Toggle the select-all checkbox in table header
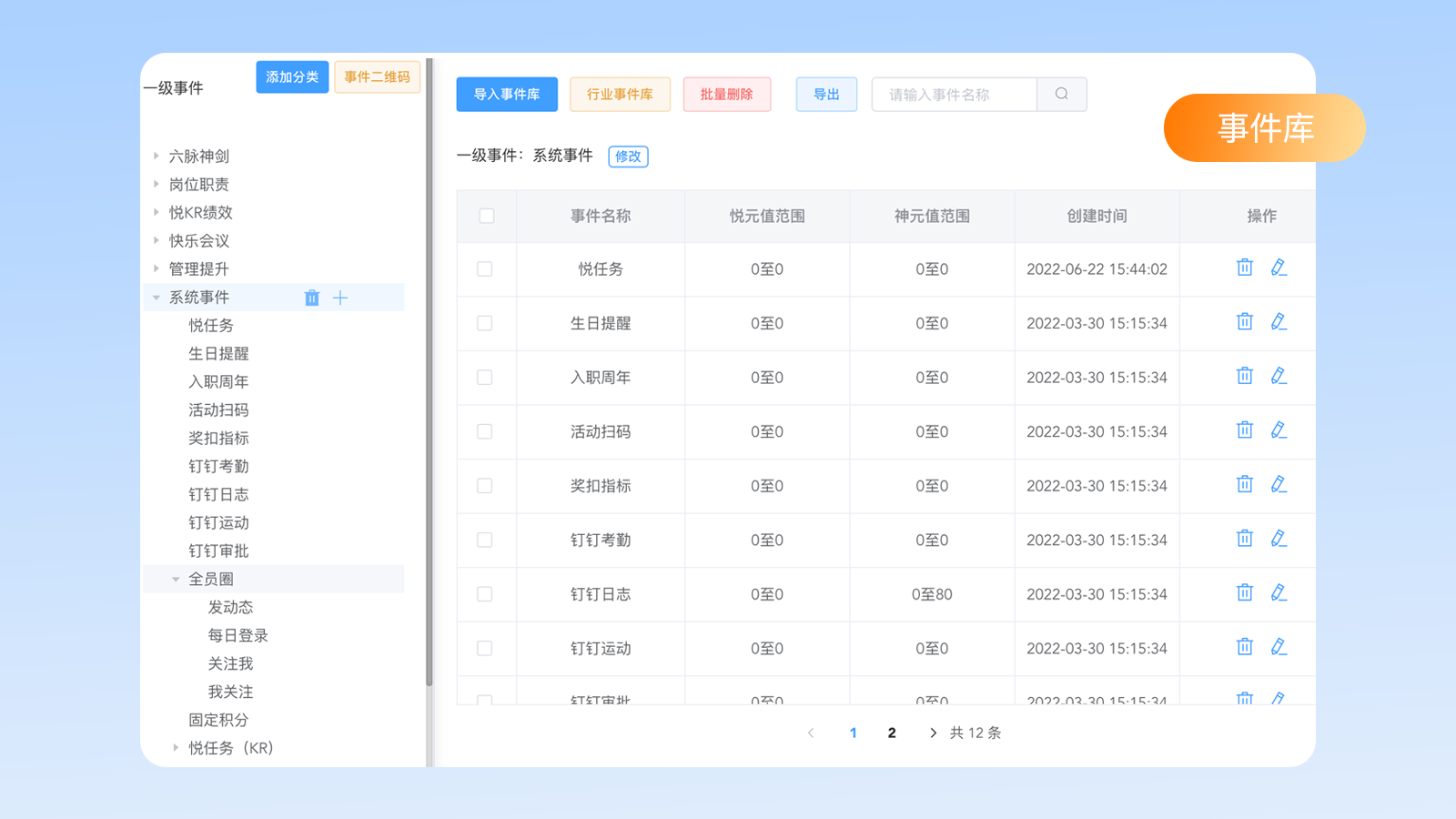Screen dimensions: 1456x819 487,216
